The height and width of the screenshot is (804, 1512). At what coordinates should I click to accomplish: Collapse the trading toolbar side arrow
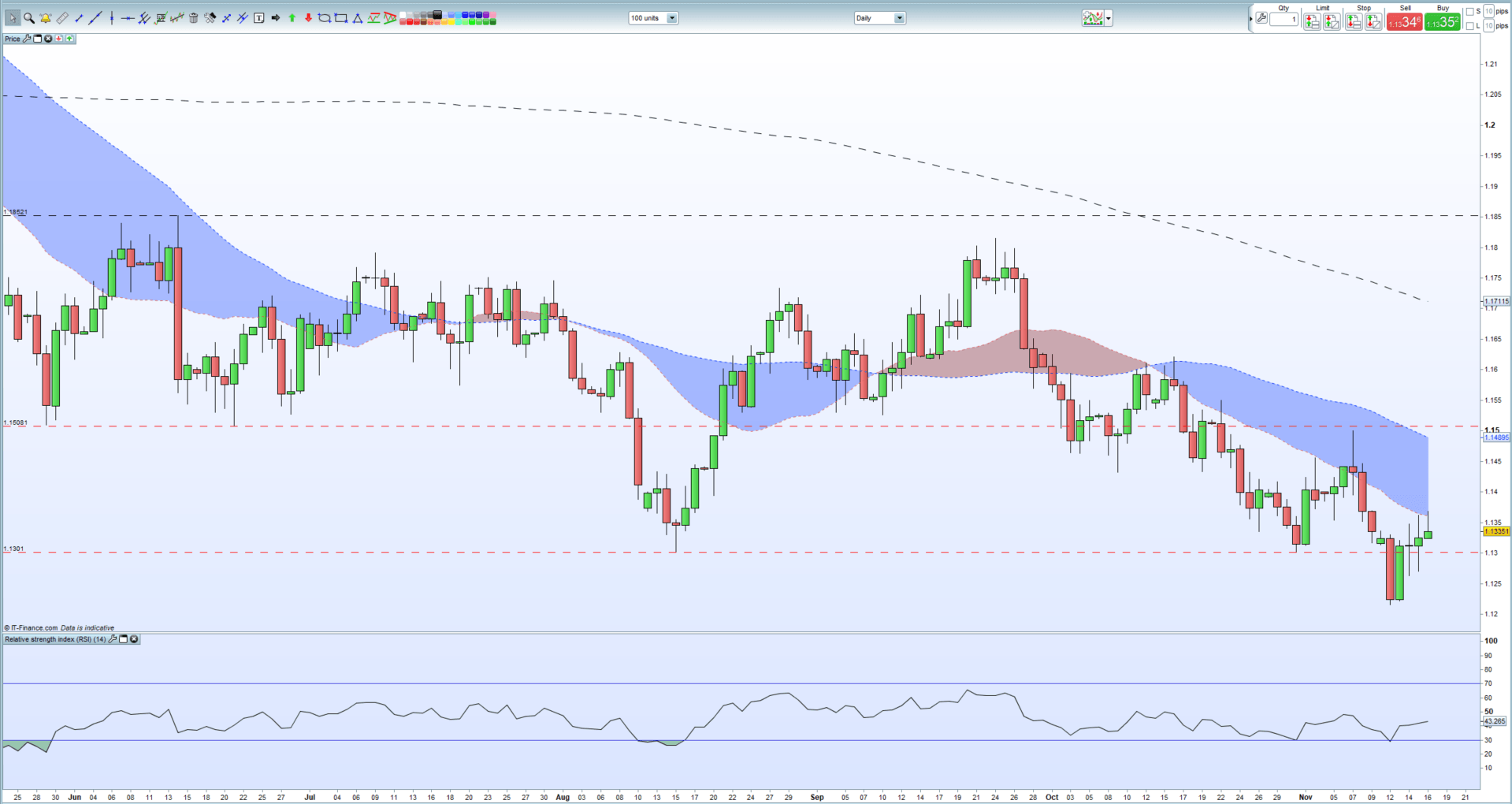[x=1250, y=19]
